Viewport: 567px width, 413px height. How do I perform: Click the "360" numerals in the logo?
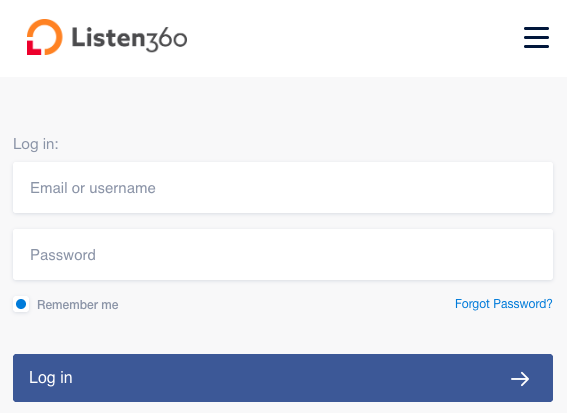pyautogui.click(x=167, y=39)
